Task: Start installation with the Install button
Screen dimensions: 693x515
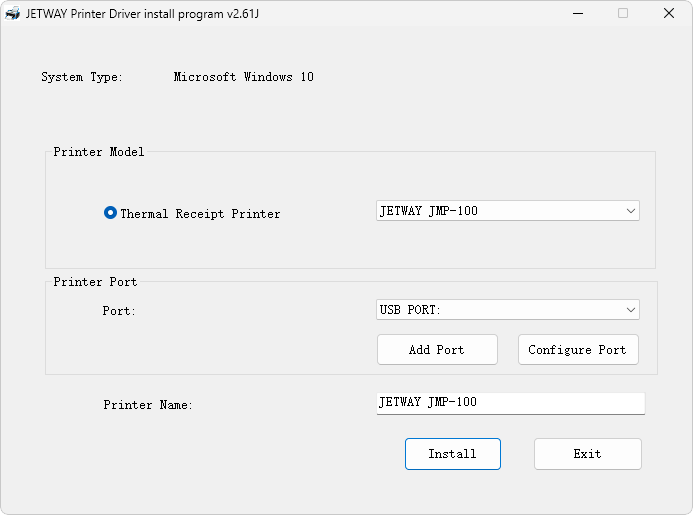Action: click(453, 454)
